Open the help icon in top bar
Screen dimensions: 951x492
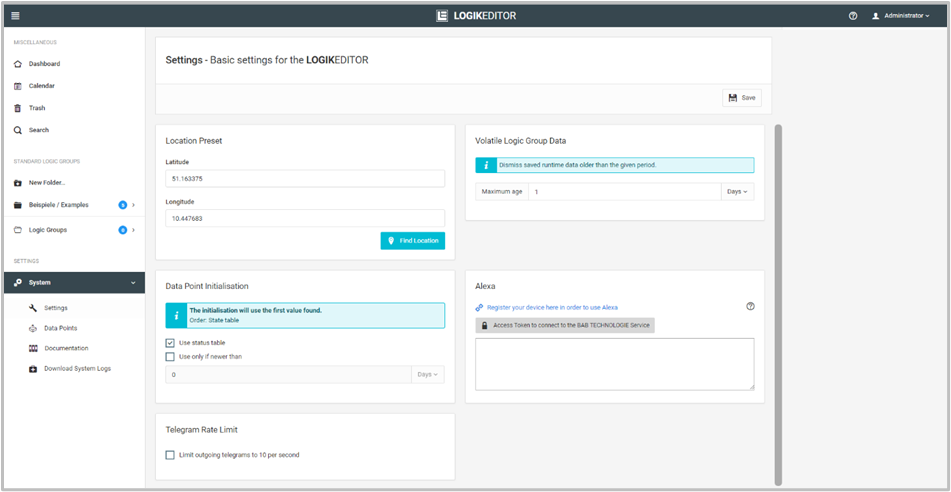853,16
